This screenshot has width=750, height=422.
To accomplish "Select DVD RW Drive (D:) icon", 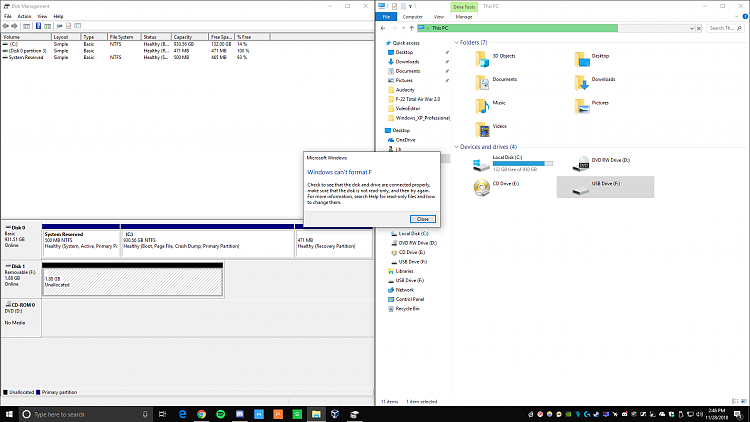I will point(581,164).
